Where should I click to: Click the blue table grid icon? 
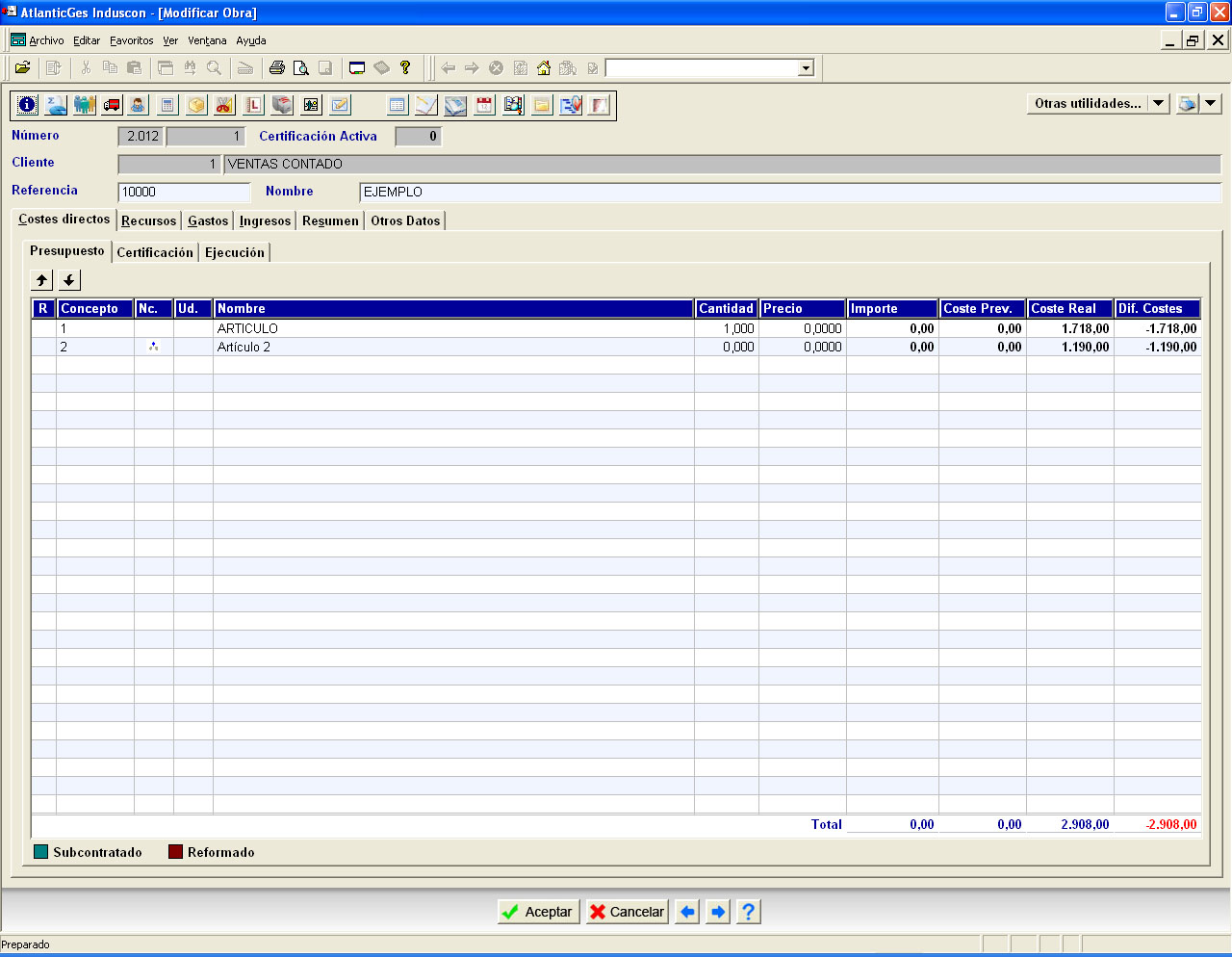click(x=398, y=105)
